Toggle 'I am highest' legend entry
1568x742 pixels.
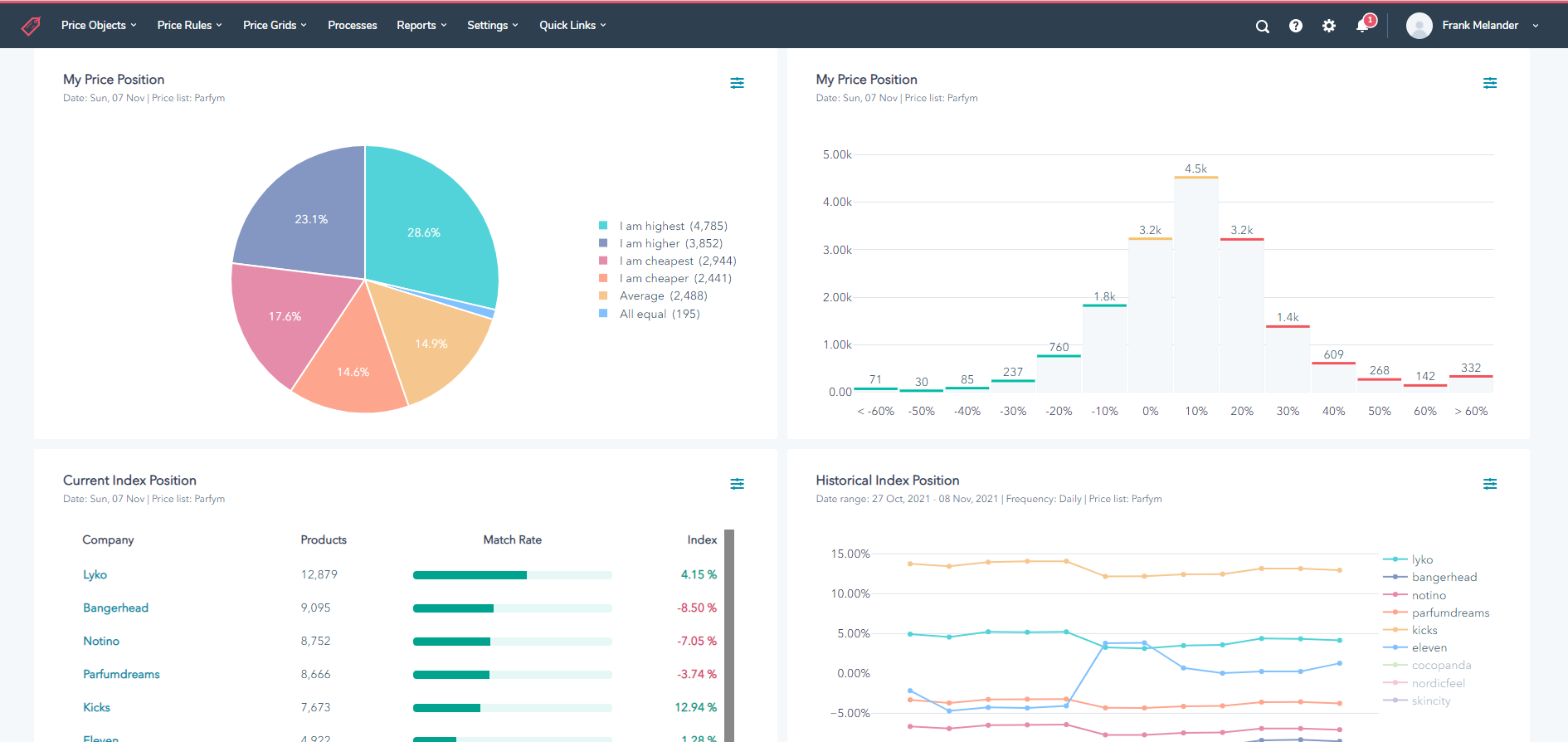[x=663, y=226]
